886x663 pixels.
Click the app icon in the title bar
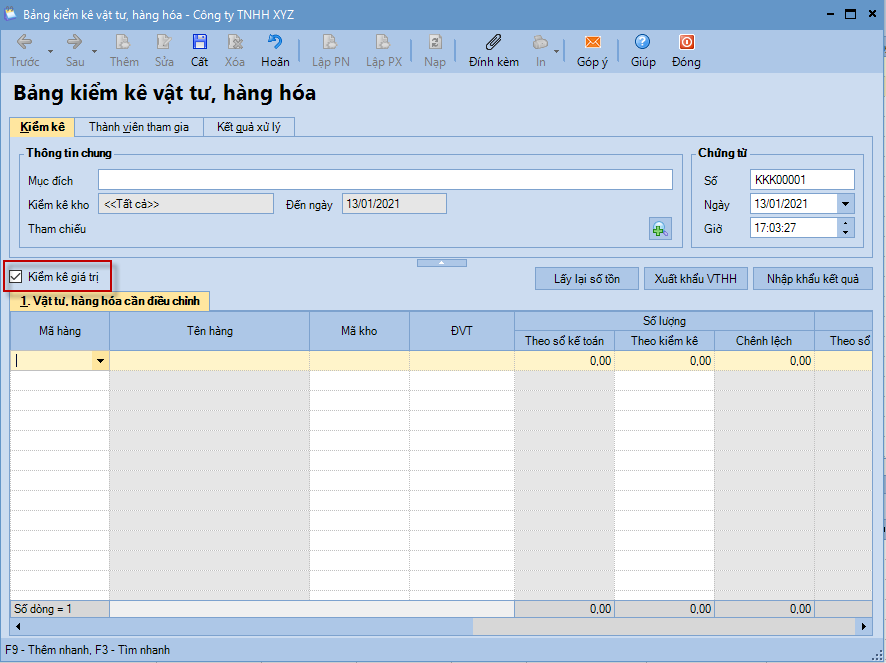point(10,14)
